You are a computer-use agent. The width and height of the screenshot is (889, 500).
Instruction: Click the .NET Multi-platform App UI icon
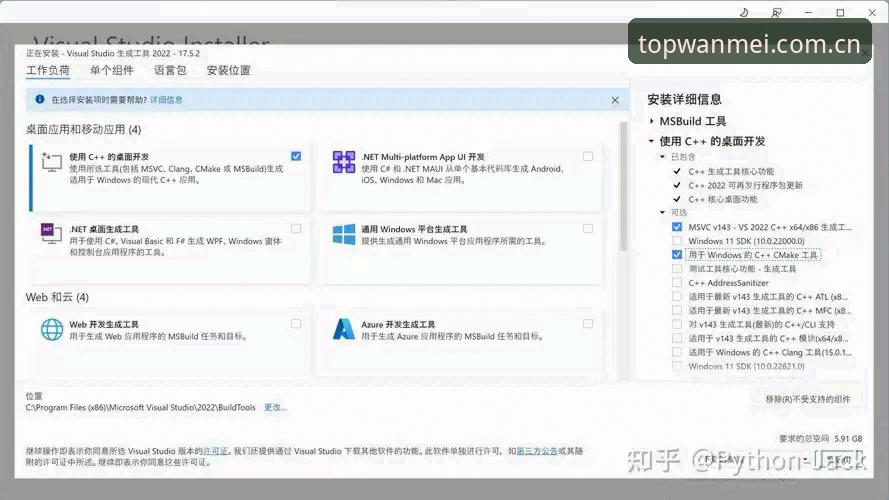coord(344,162)
